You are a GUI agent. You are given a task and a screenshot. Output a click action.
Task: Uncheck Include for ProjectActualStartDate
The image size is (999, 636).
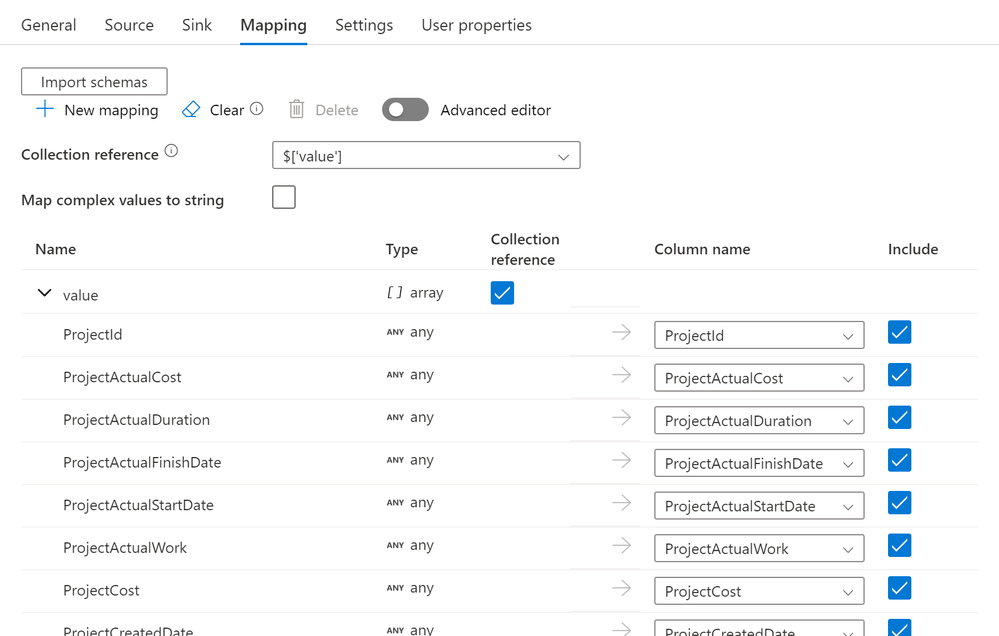(899, 503)
